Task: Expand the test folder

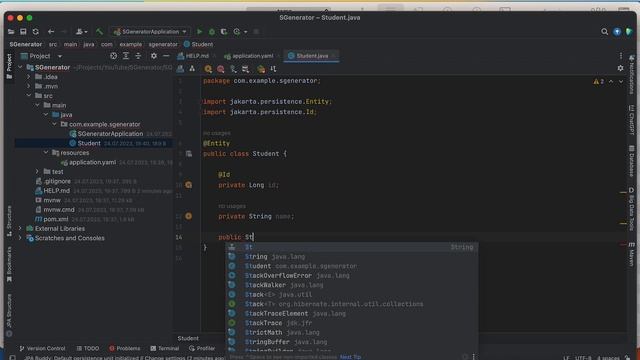Action: (x=37, y=172)
